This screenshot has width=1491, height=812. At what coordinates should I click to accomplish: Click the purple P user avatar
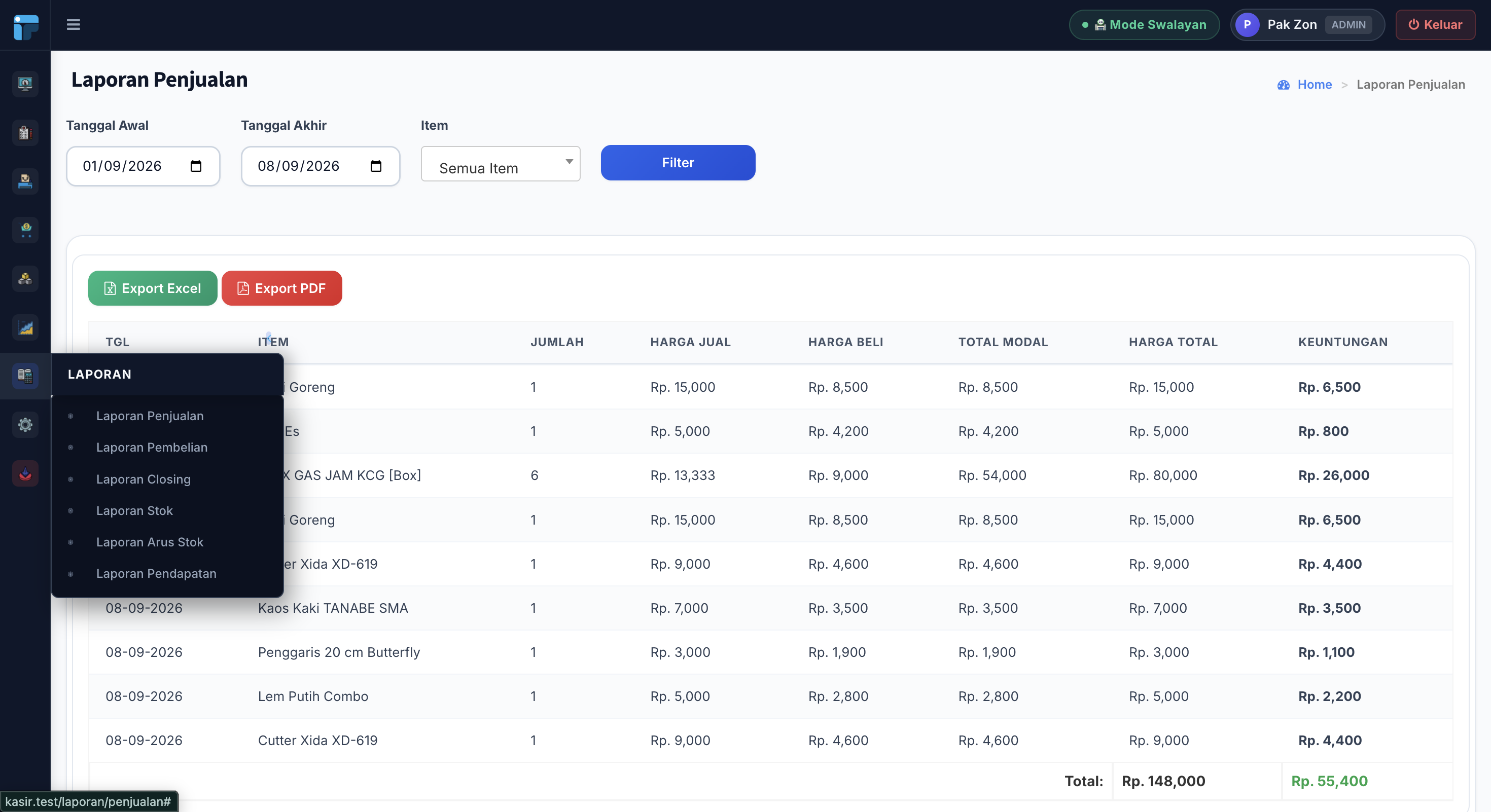point(1247,24)
